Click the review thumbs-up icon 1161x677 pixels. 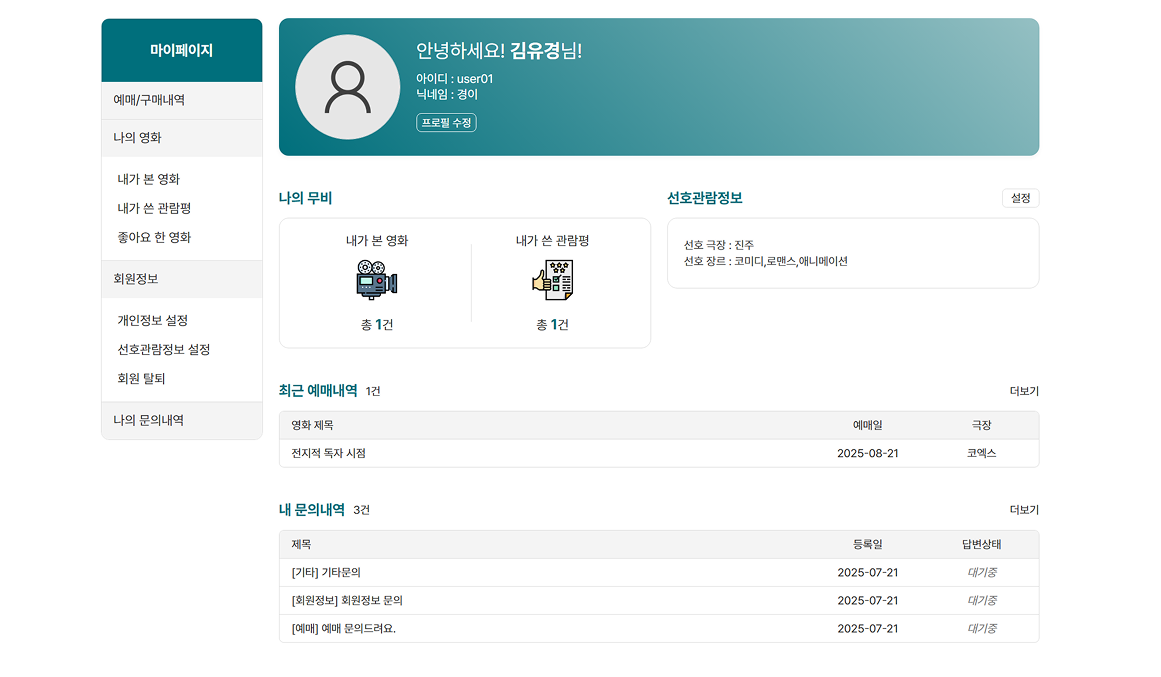pos(552,280)
